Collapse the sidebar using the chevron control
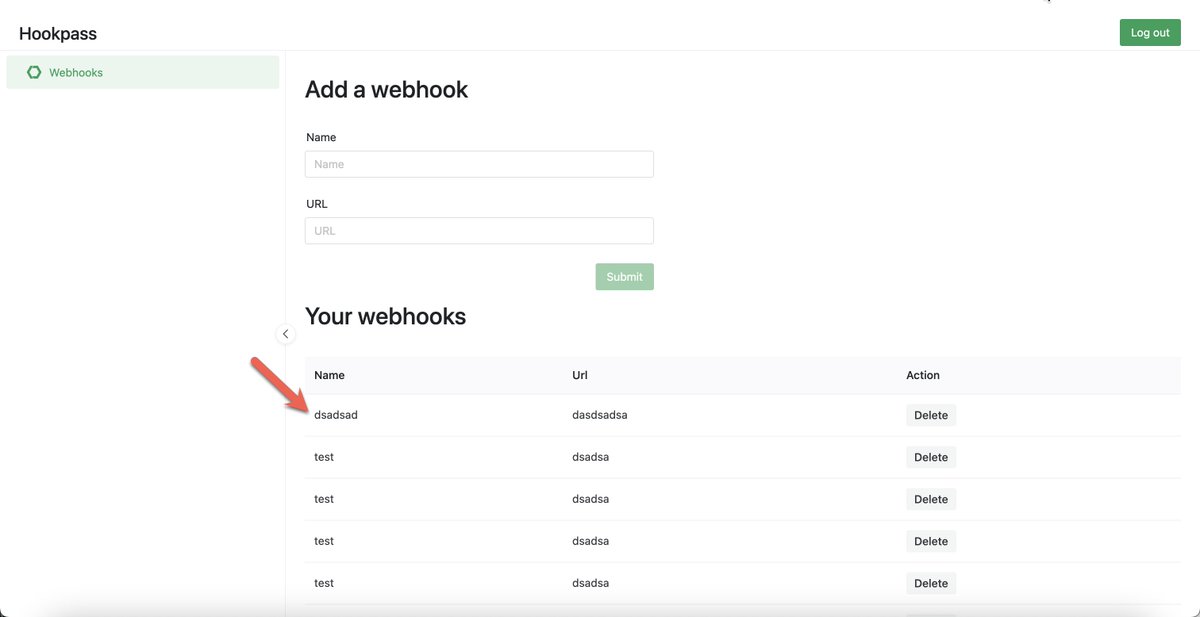 pos(285,333)
